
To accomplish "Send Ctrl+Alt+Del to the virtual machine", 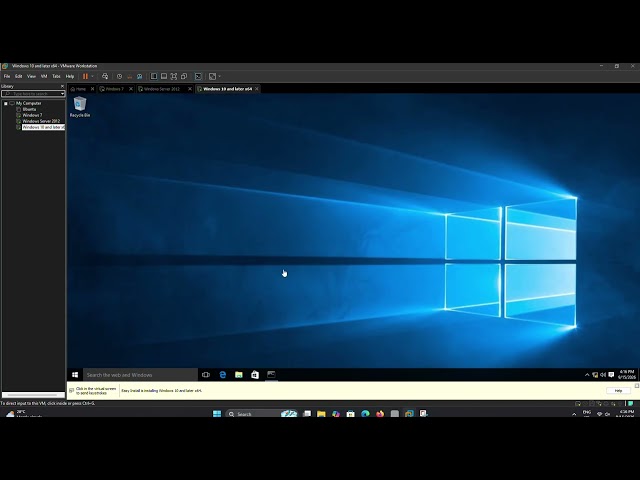I will coord(105,76).
